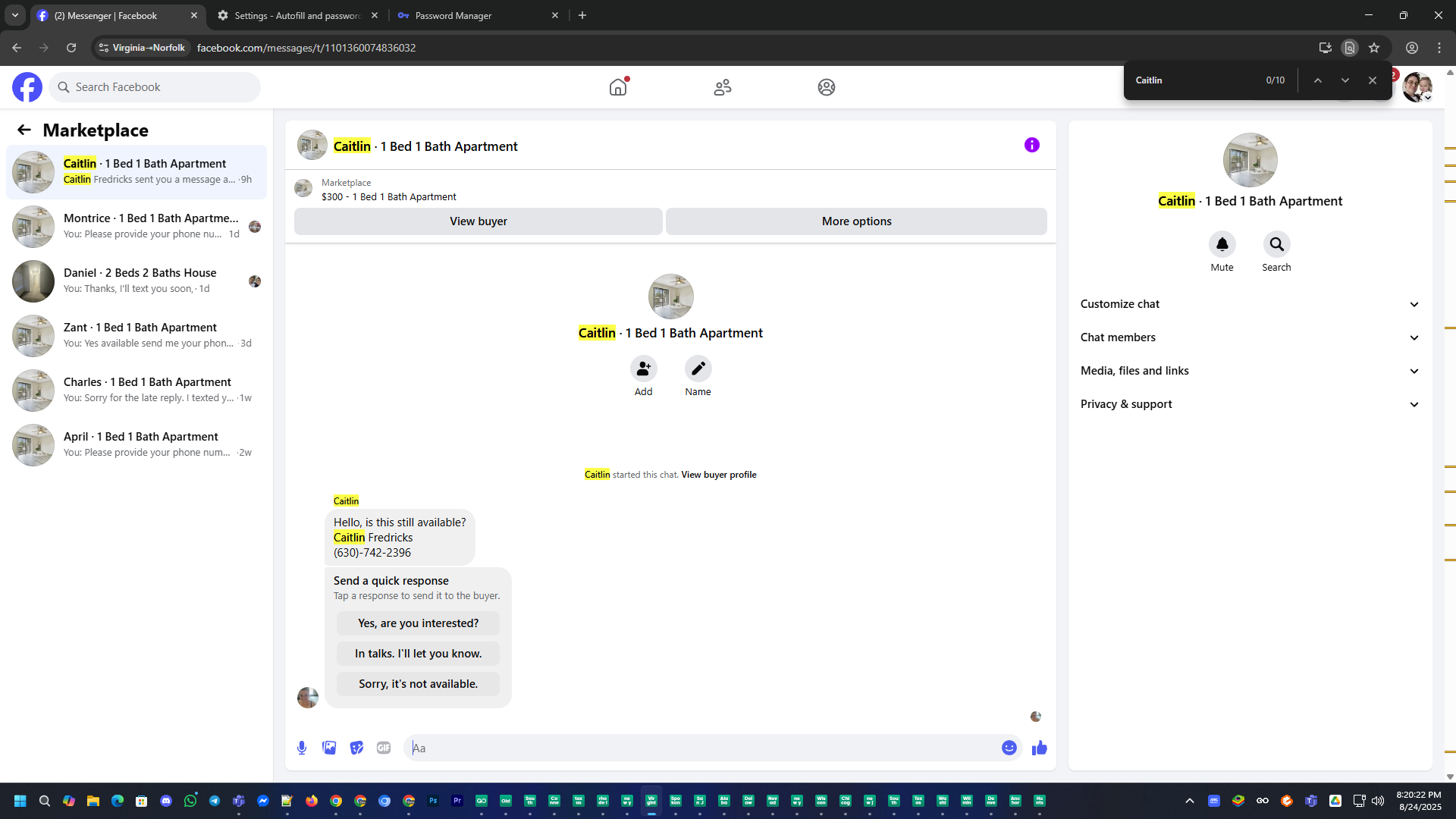Image resolution: width=1456 pixels, height=819 pixels.
Task: Open the View buyer profile link
Action: [x=718, y=475]
